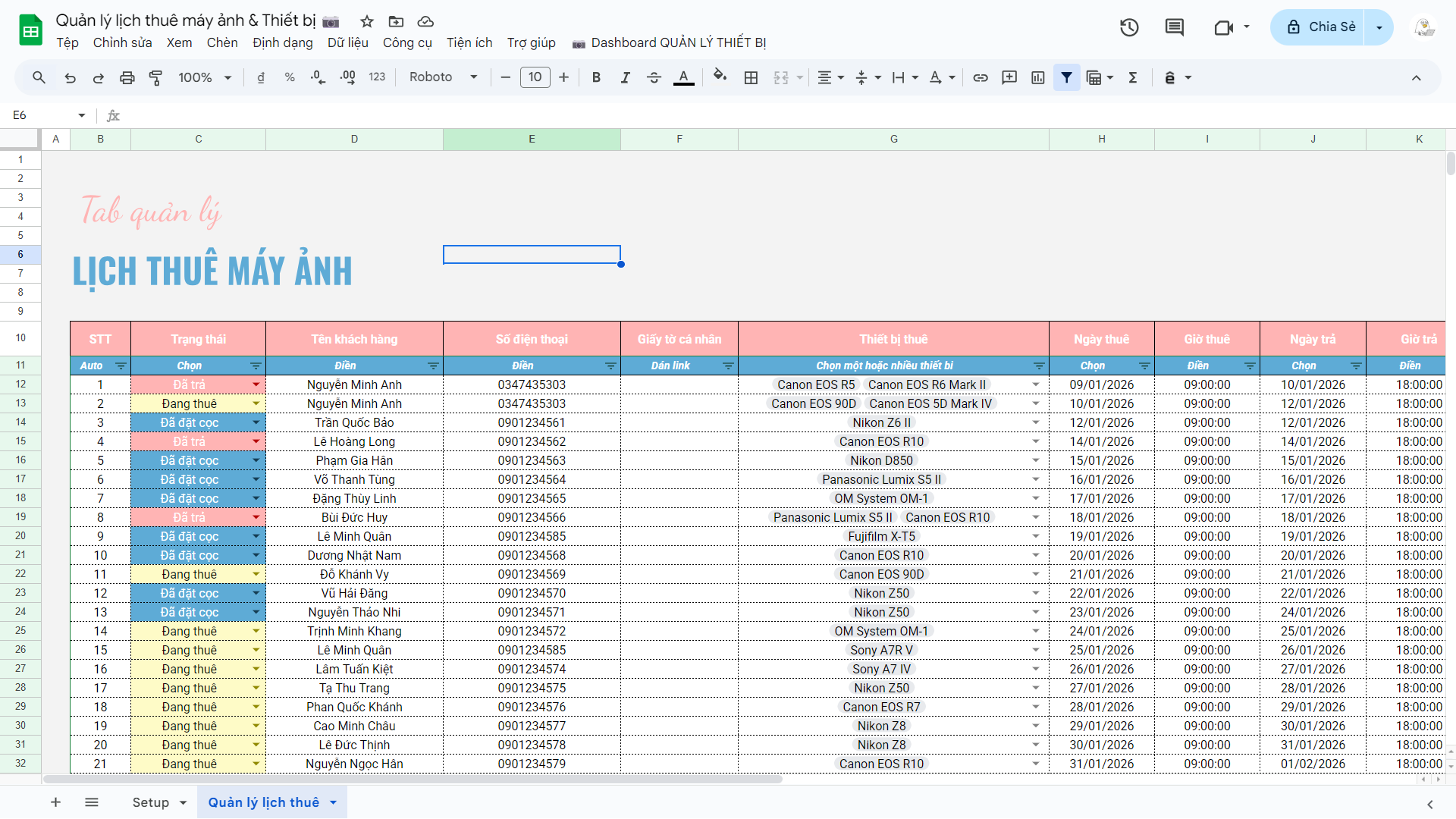
Task: Open the comments history icon
Action: [1174, 28]
